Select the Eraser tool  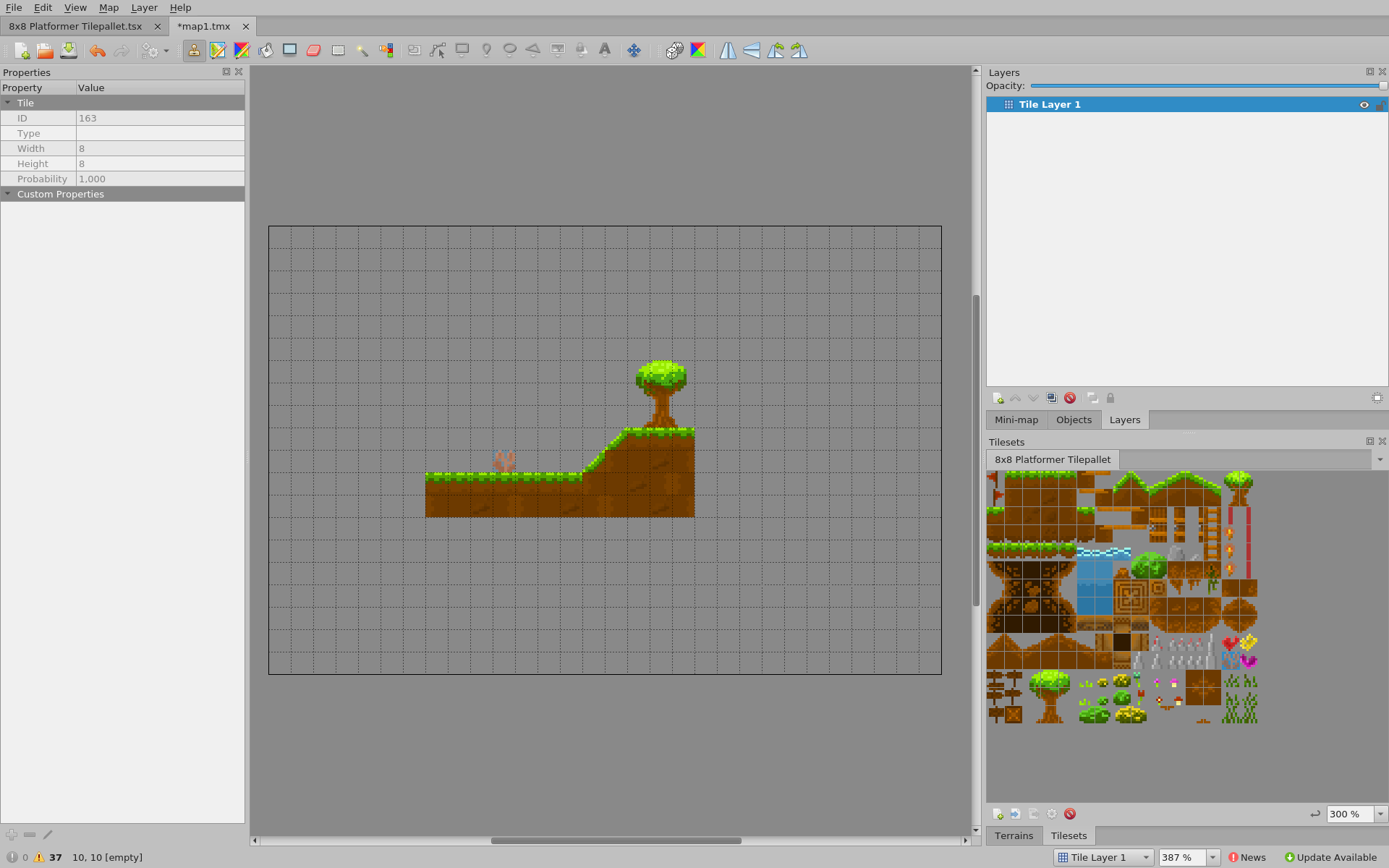click(x=313, y=51)
